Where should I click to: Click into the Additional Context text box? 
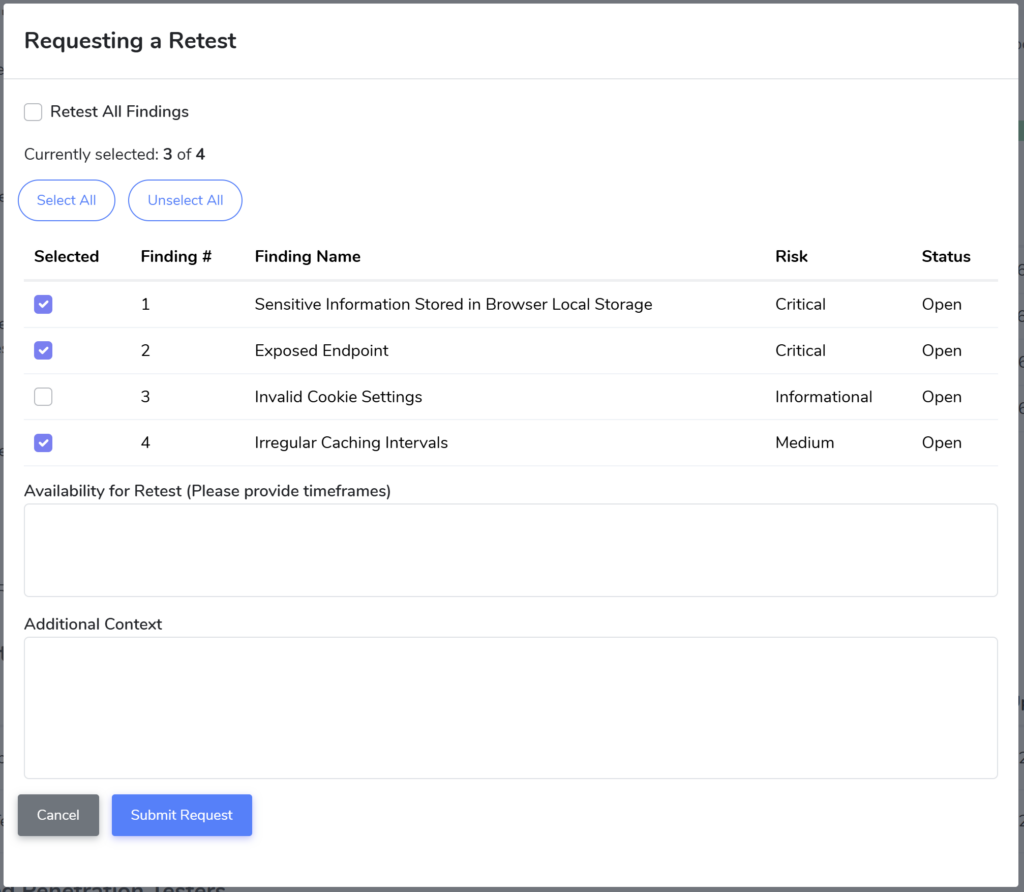click(510, 707)
